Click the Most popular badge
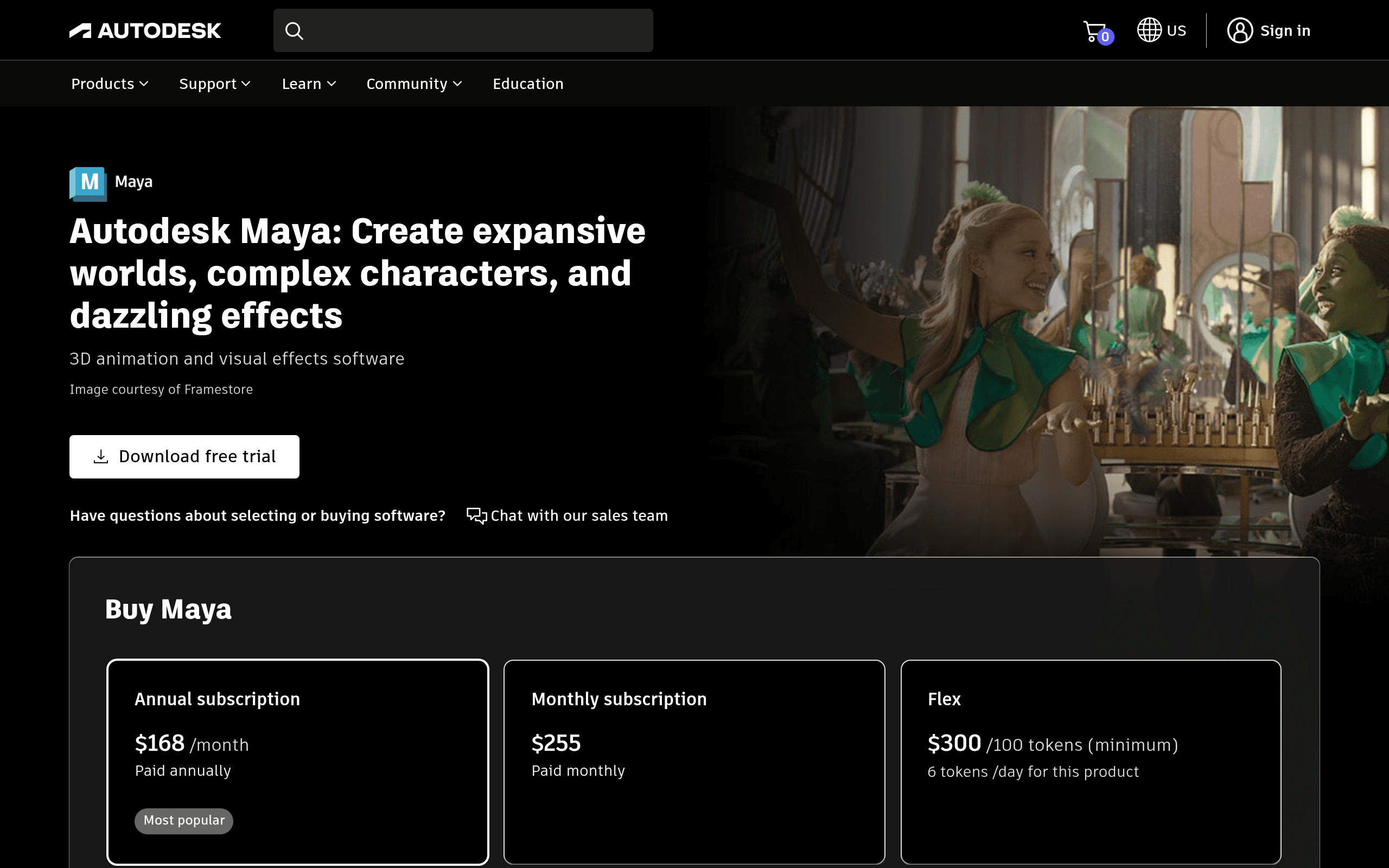The height and width of the screenshot is (868, 1389). (184, 821)
